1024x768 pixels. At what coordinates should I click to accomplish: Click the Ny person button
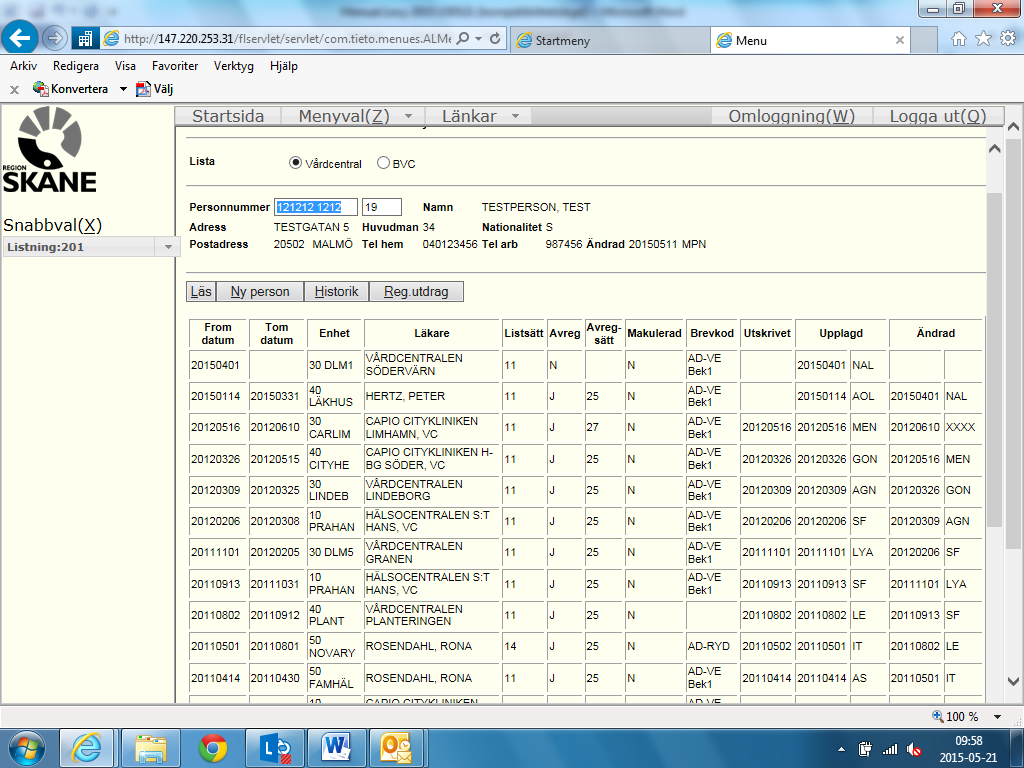pyautogui.click(x=260, y=291)
